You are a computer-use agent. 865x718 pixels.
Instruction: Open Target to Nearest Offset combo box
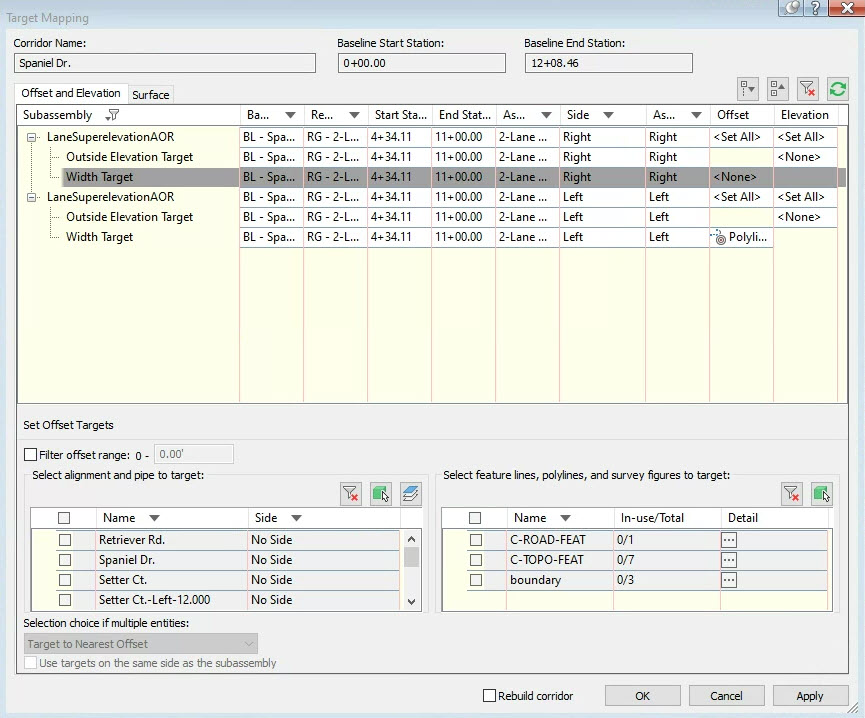coord(141,644)
